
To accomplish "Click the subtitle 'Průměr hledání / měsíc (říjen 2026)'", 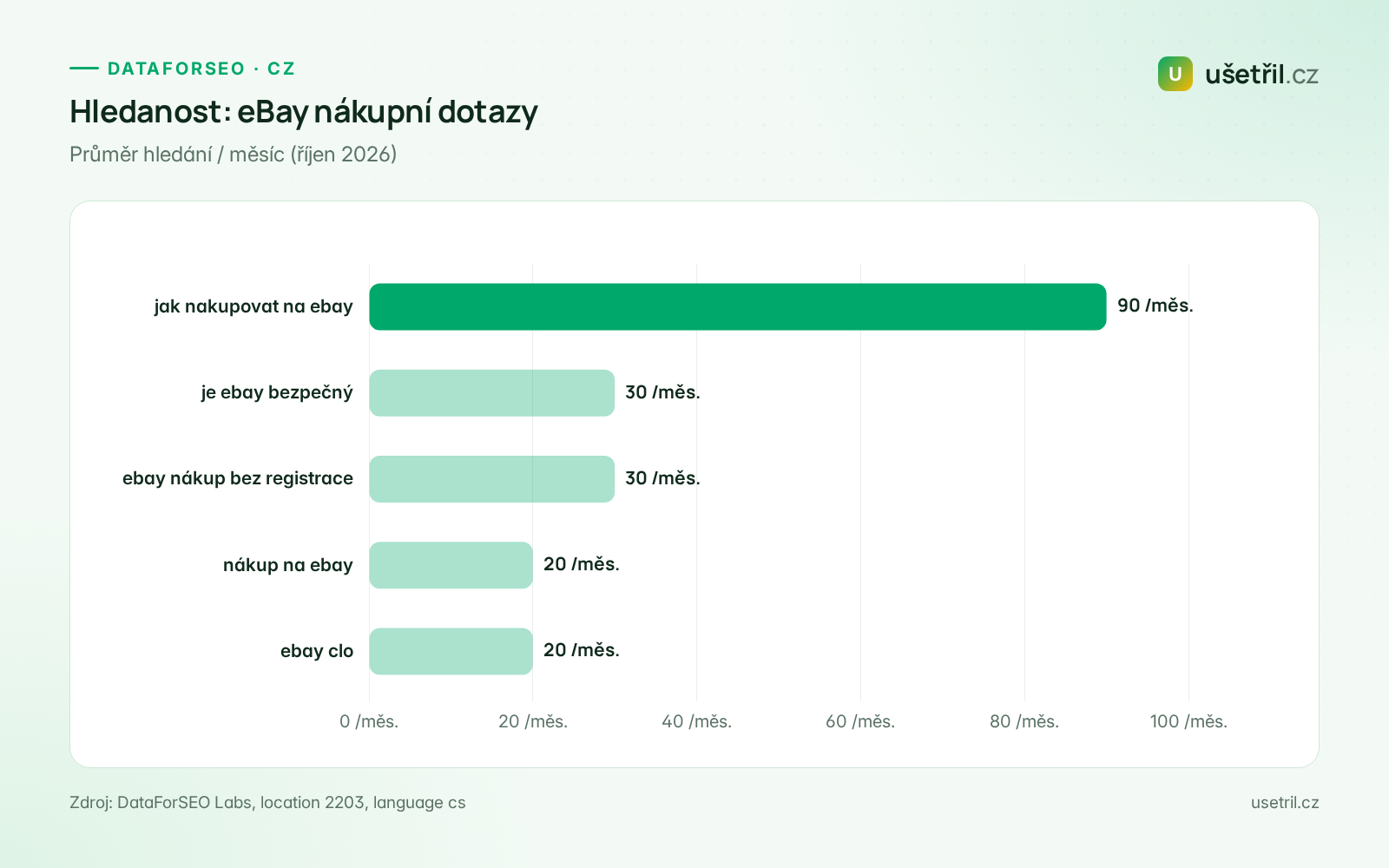I will point(234,155).
